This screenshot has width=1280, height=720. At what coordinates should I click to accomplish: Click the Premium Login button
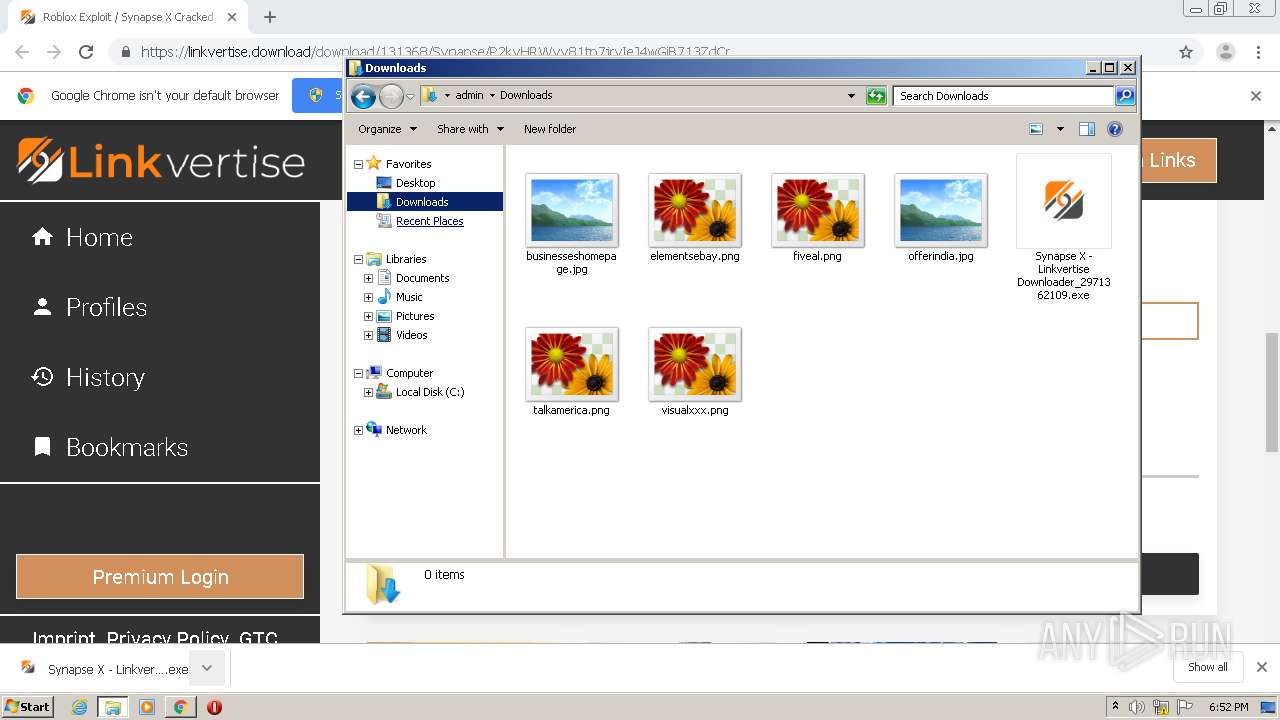[x=160, y=577]
